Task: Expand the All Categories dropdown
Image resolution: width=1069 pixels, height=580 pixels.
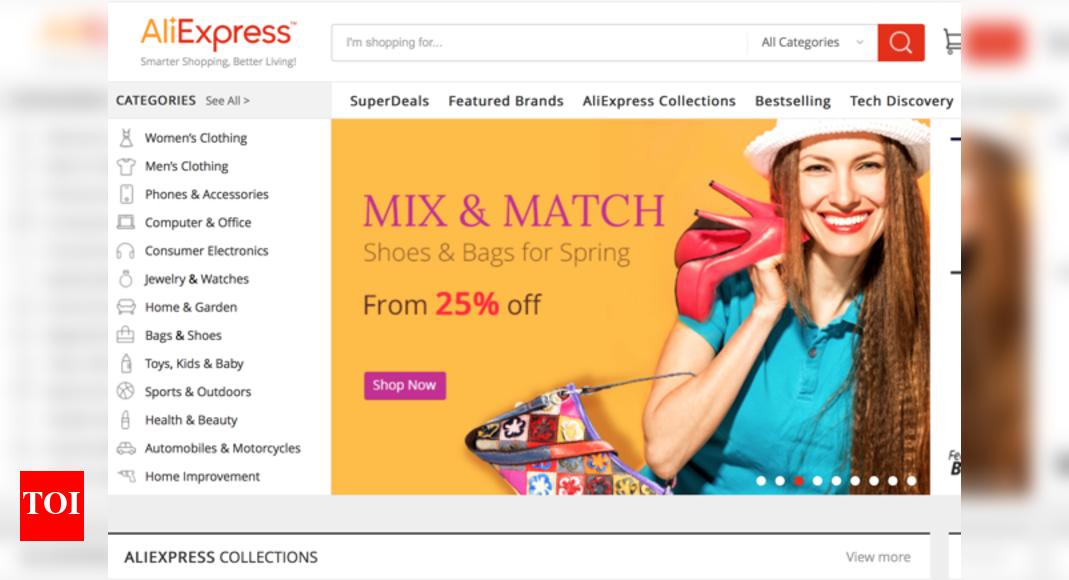Action: pos(813,42)
